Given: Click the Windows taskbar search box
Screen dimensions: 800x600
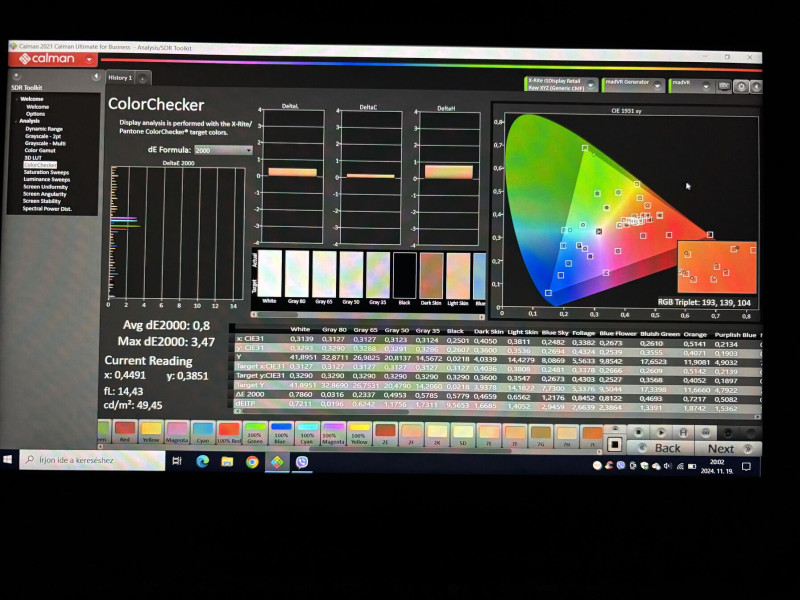Looking at the screenshot, I should pos(92,460).
